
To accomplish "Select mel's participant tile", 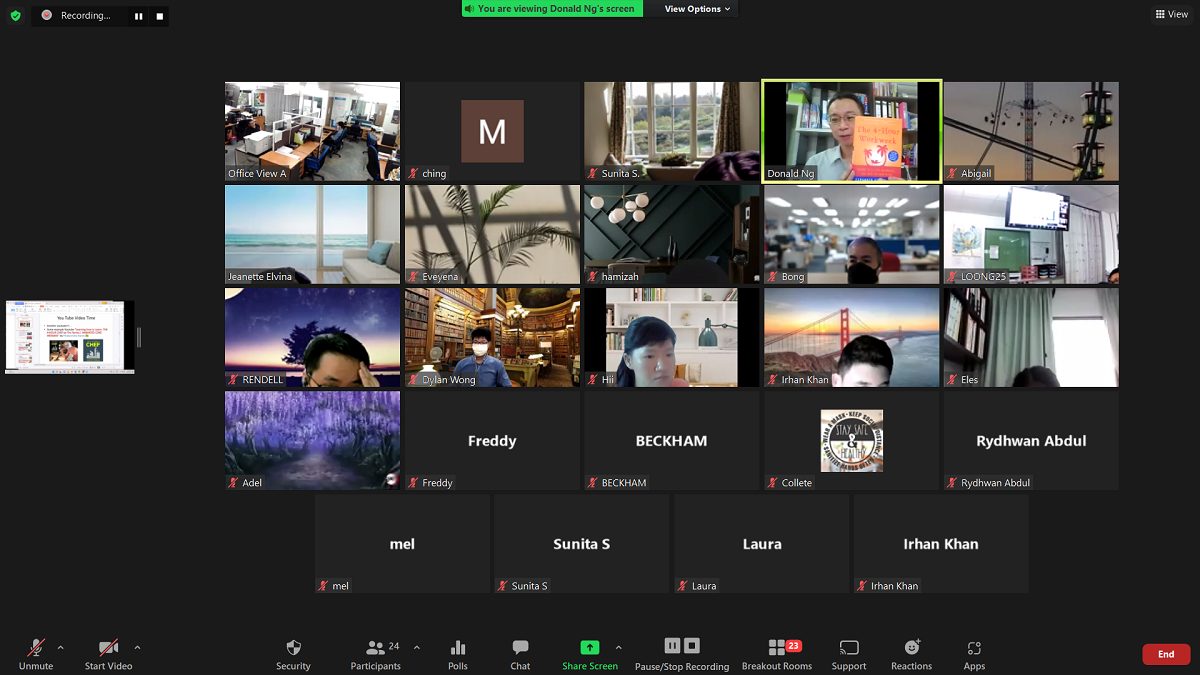I will tap(402, 544).
